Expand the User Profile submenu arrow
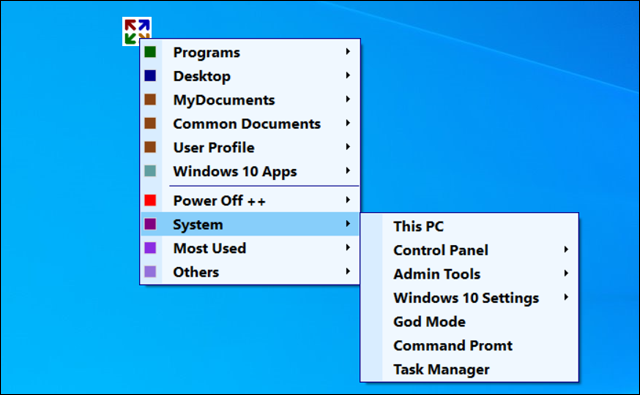 (x=348, y=146)
